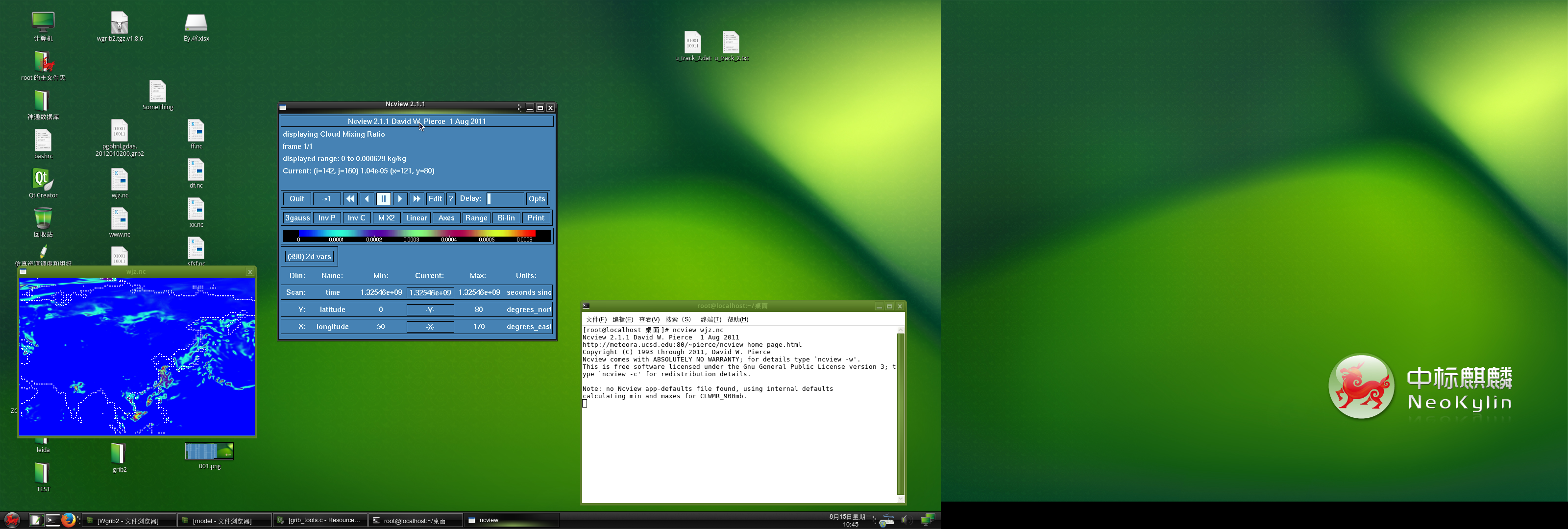The width and height of the screenshot is (1568, 529).
Task: Select the ff.nc file icon
Action: [x=196, y=135]
